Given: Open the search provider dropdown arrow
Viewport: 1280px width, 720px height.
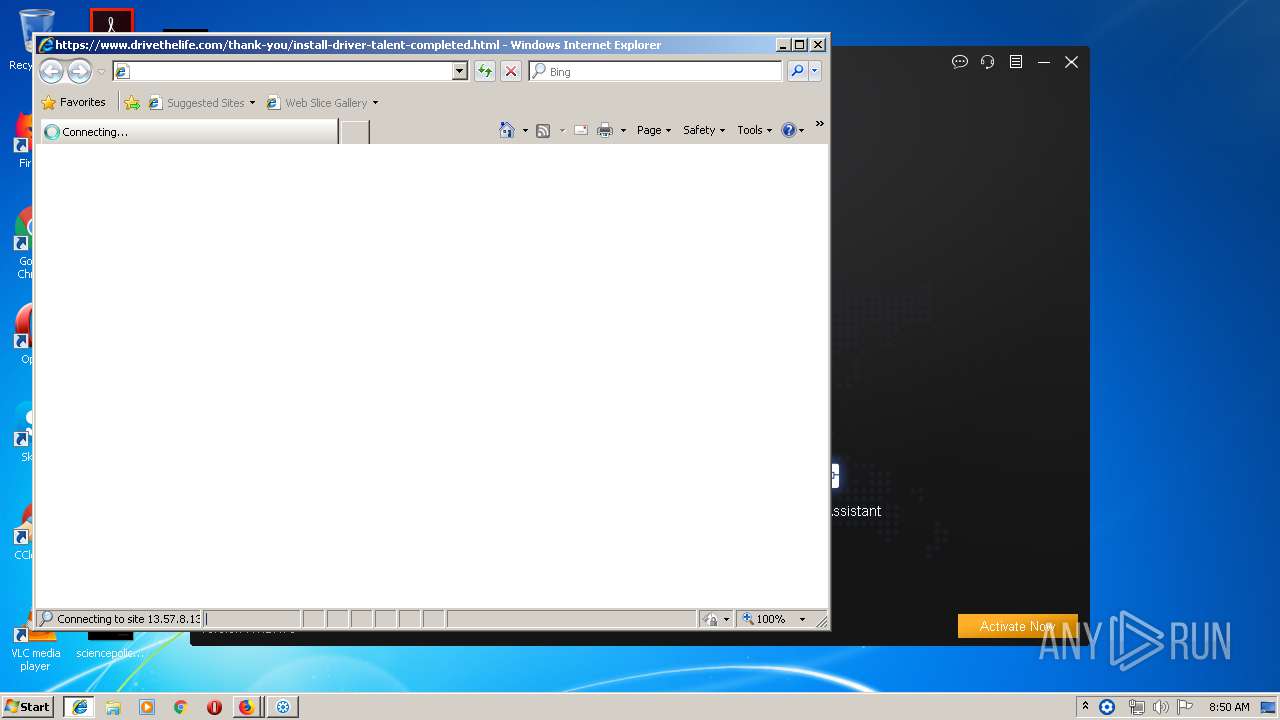Looking at the screenshot, I should [x=815, y=71].
